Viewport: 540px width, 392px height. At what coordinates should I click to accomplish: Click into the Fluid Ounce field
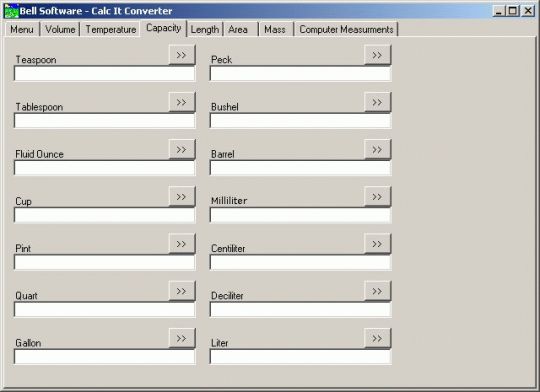pos(104,168)
